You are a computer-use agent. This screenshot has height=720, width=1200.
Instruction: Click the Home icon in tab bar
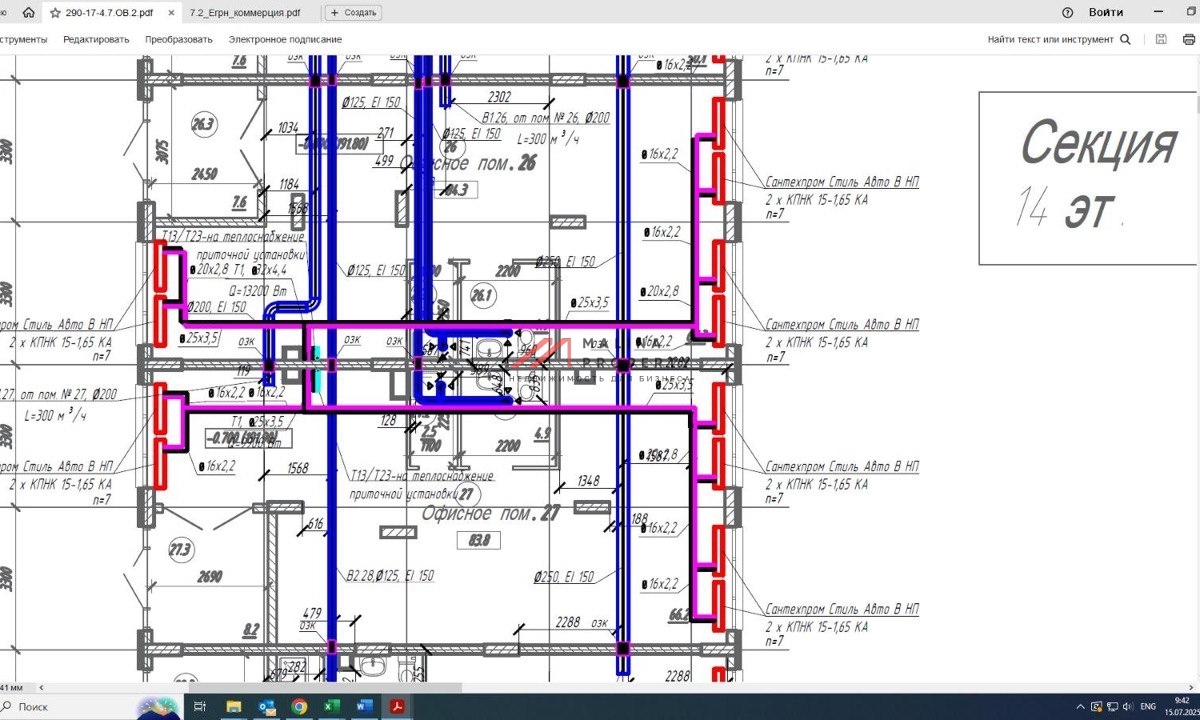[x=28, y=13]
